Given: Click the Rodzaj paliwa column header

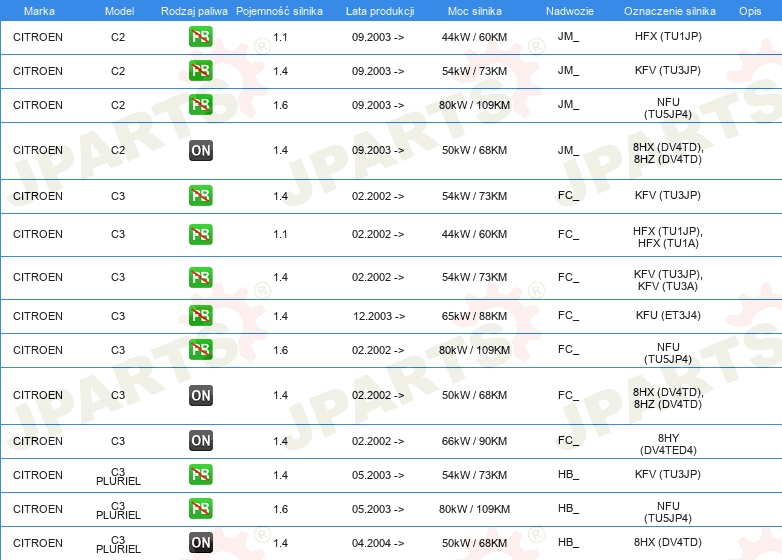Looking at the screenshot, I should [x=194, y=11].
